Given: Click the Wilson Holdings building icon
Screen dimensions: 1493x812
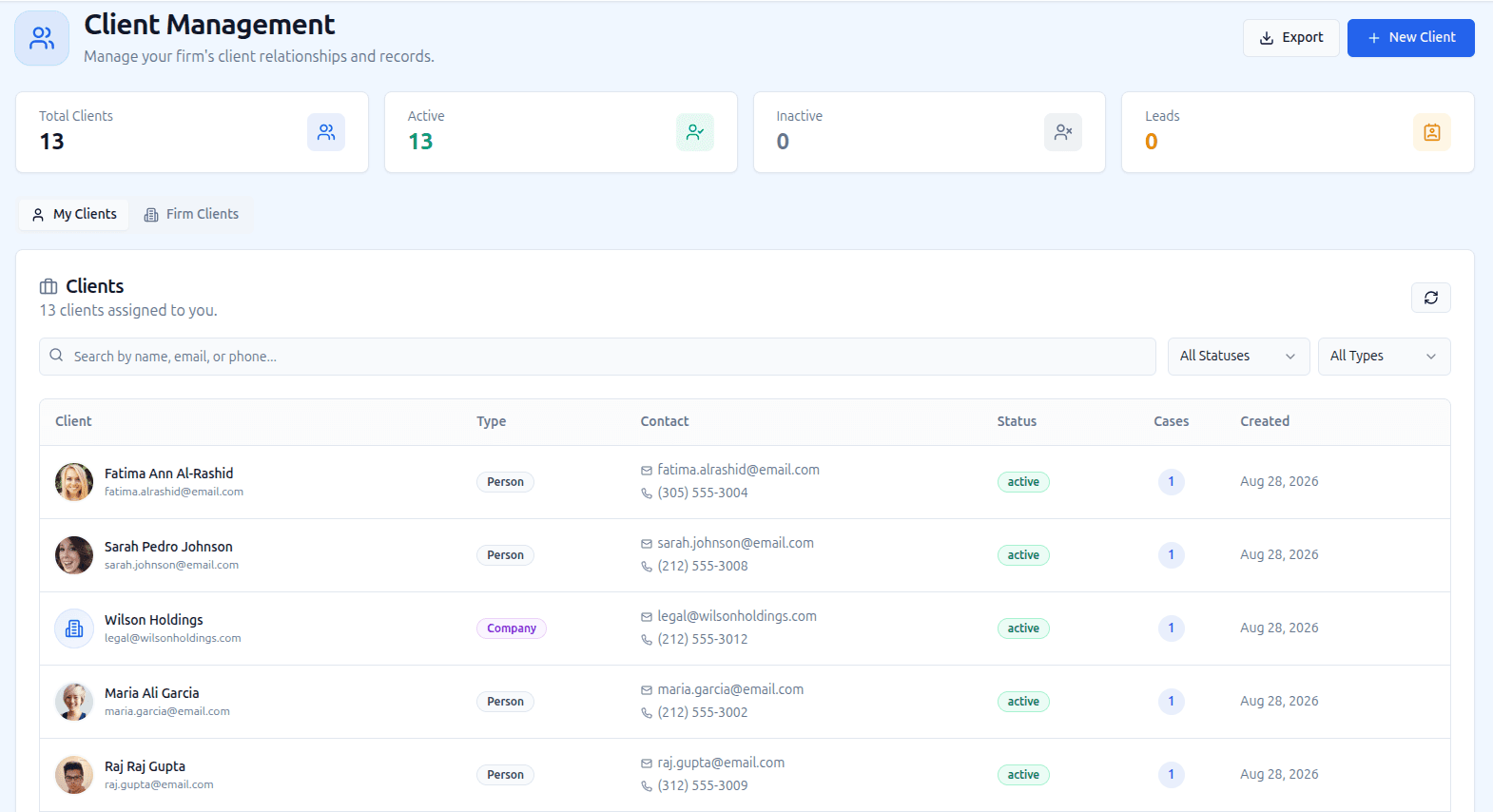Looking at the screenshot, I should [74, 628].
